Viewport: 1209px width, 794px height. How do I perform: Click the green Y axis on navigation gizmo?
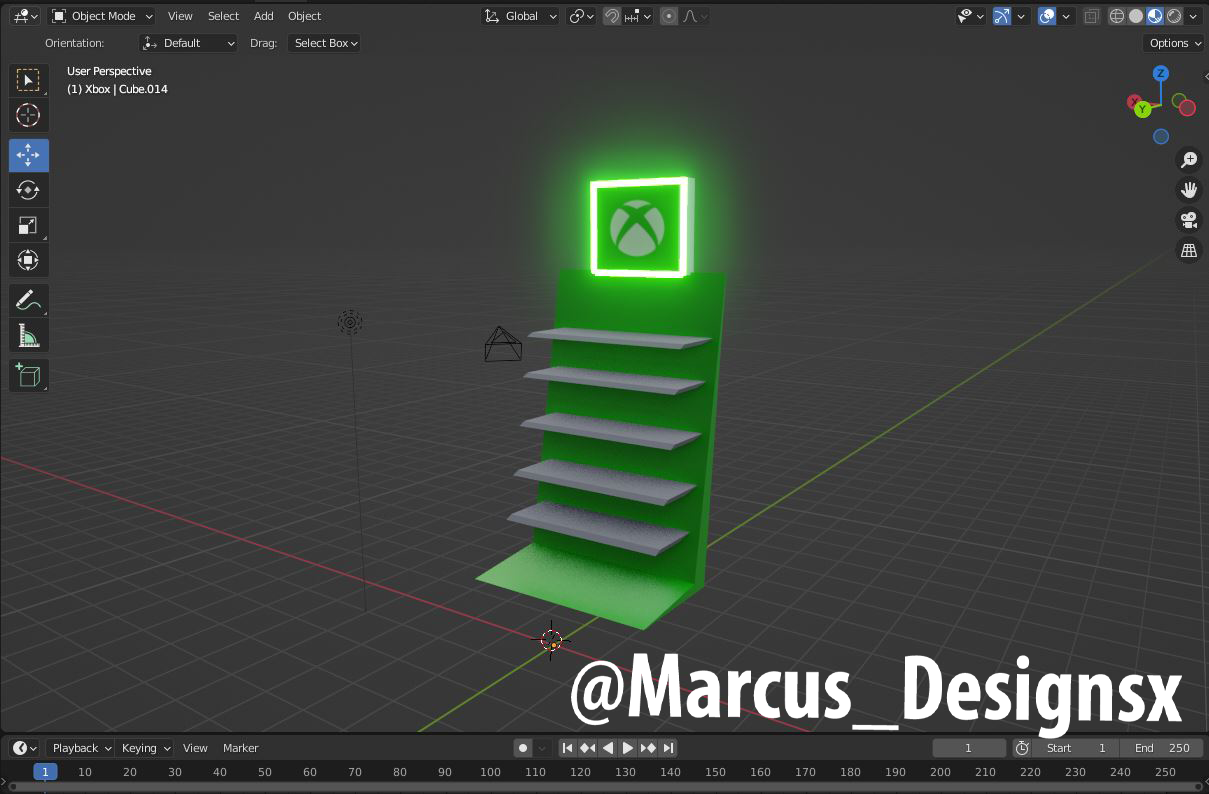tap(1143, 109)
